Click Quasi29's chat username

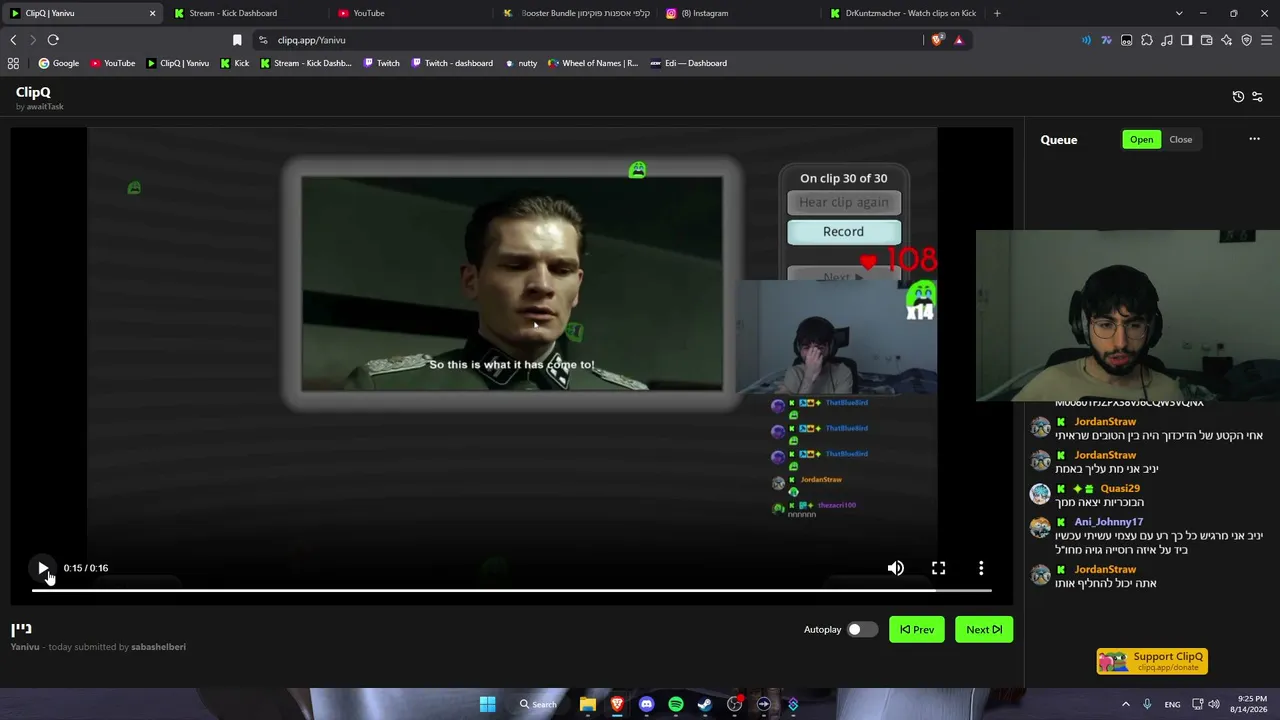(1120, 489)
